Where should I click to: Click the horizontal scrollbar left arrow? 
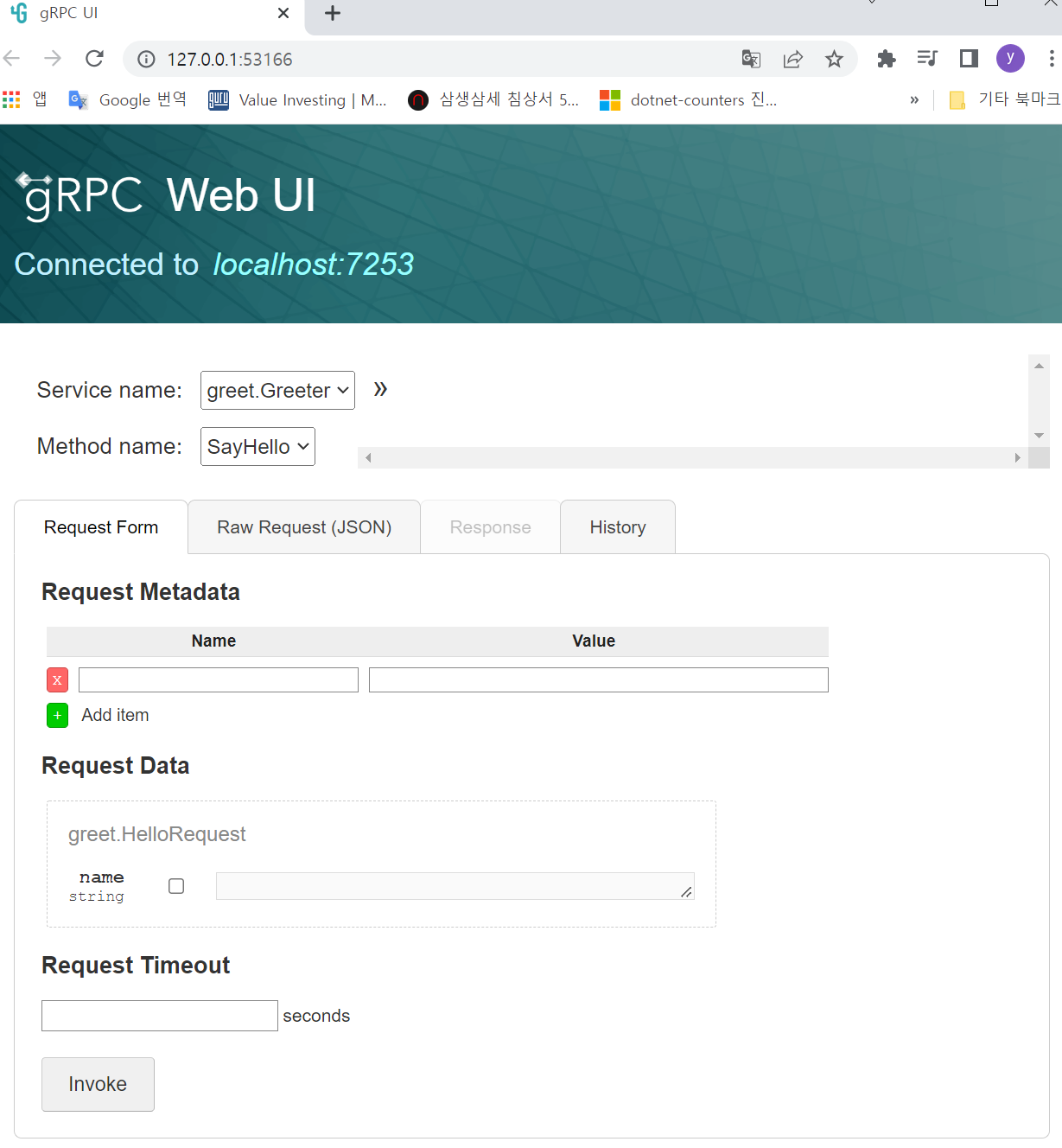coord(368,458)
